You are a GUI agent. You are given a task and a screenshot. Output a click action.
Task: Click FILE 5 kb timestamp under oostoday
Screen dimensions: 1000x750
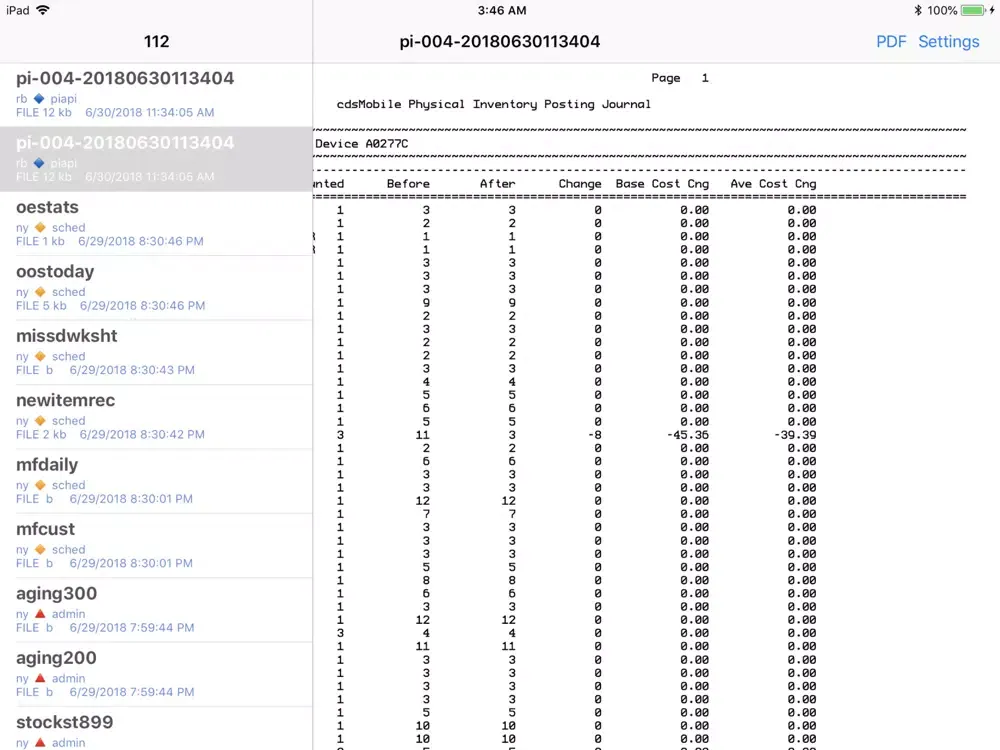point(110,305)
